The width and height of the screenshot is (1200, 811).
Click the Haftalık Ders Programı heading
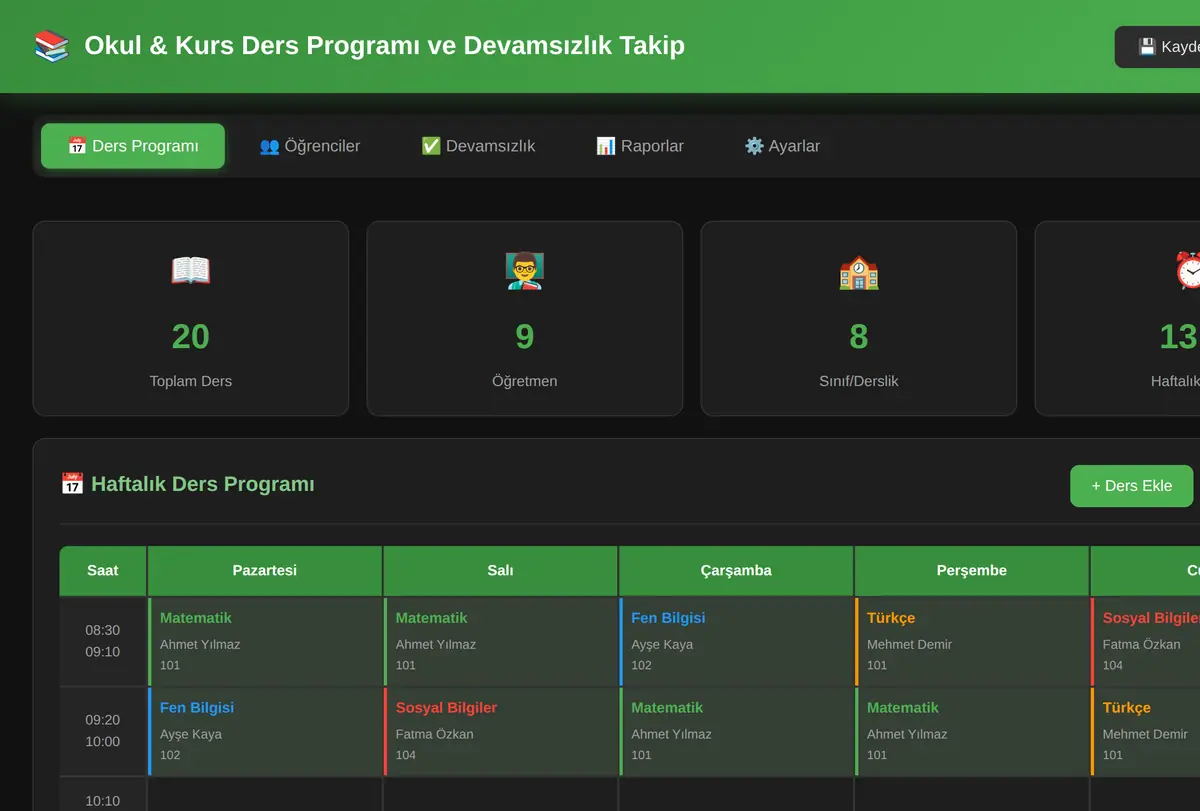click(203, 484)
